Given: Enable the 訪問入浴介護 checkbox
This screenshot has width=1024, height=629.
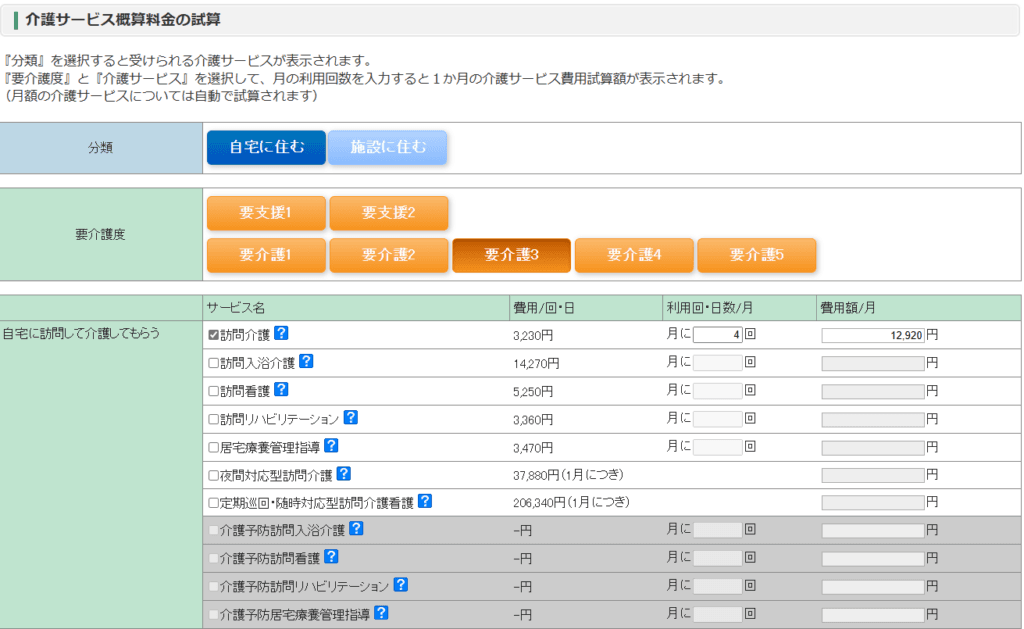Looking at the screenshot, I should [x=213, y=363].
